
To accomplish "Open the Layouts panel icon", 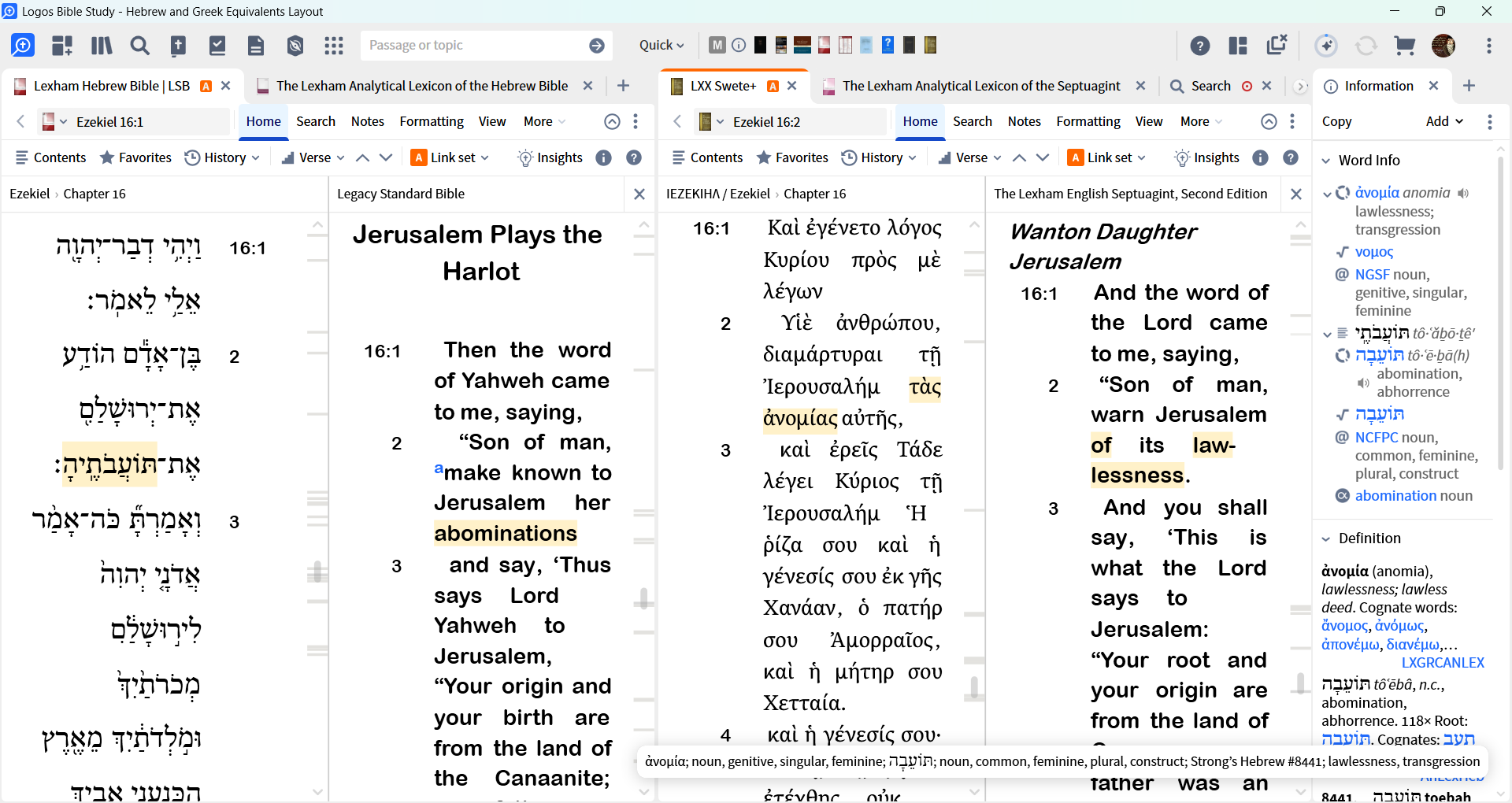I will click(1239, 46).
